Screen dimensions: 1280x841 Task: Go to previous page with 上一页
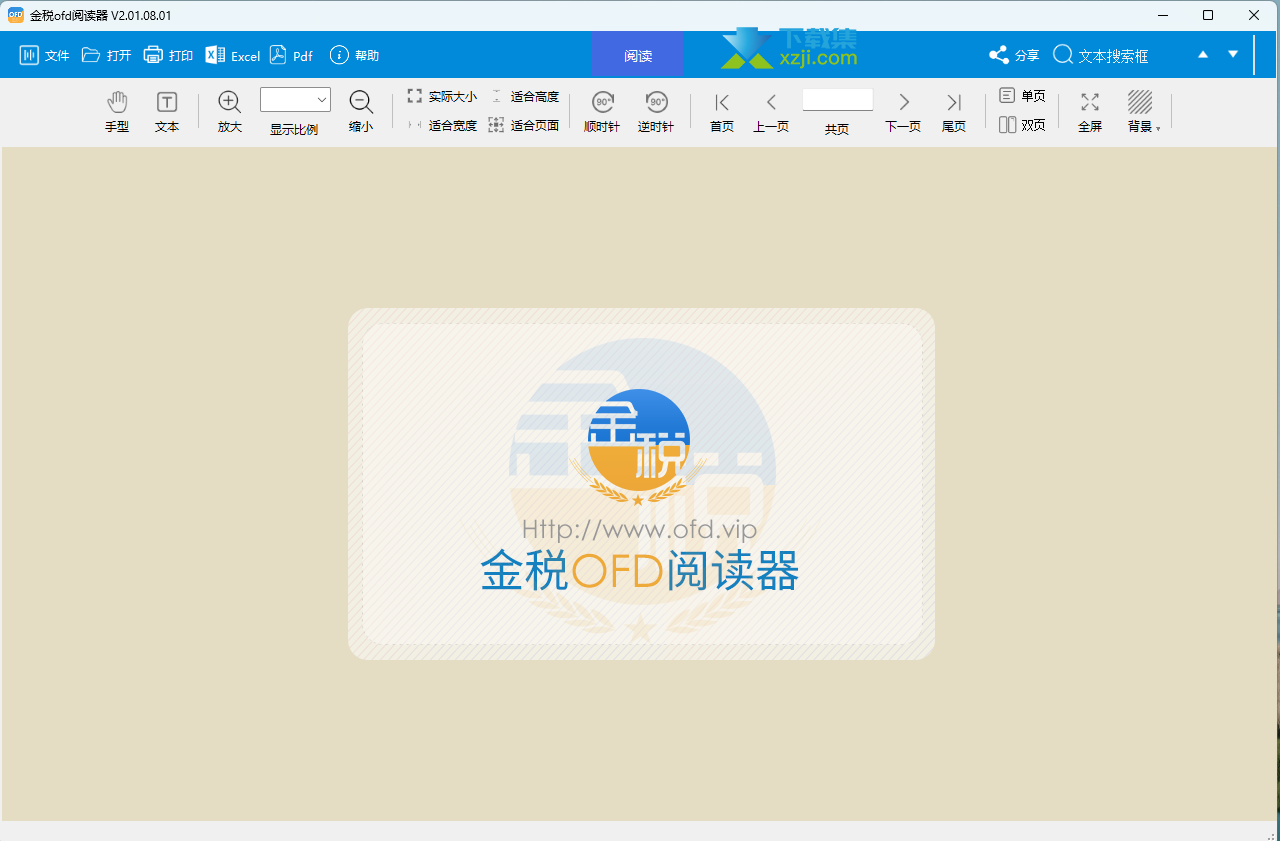click(771, 112)
